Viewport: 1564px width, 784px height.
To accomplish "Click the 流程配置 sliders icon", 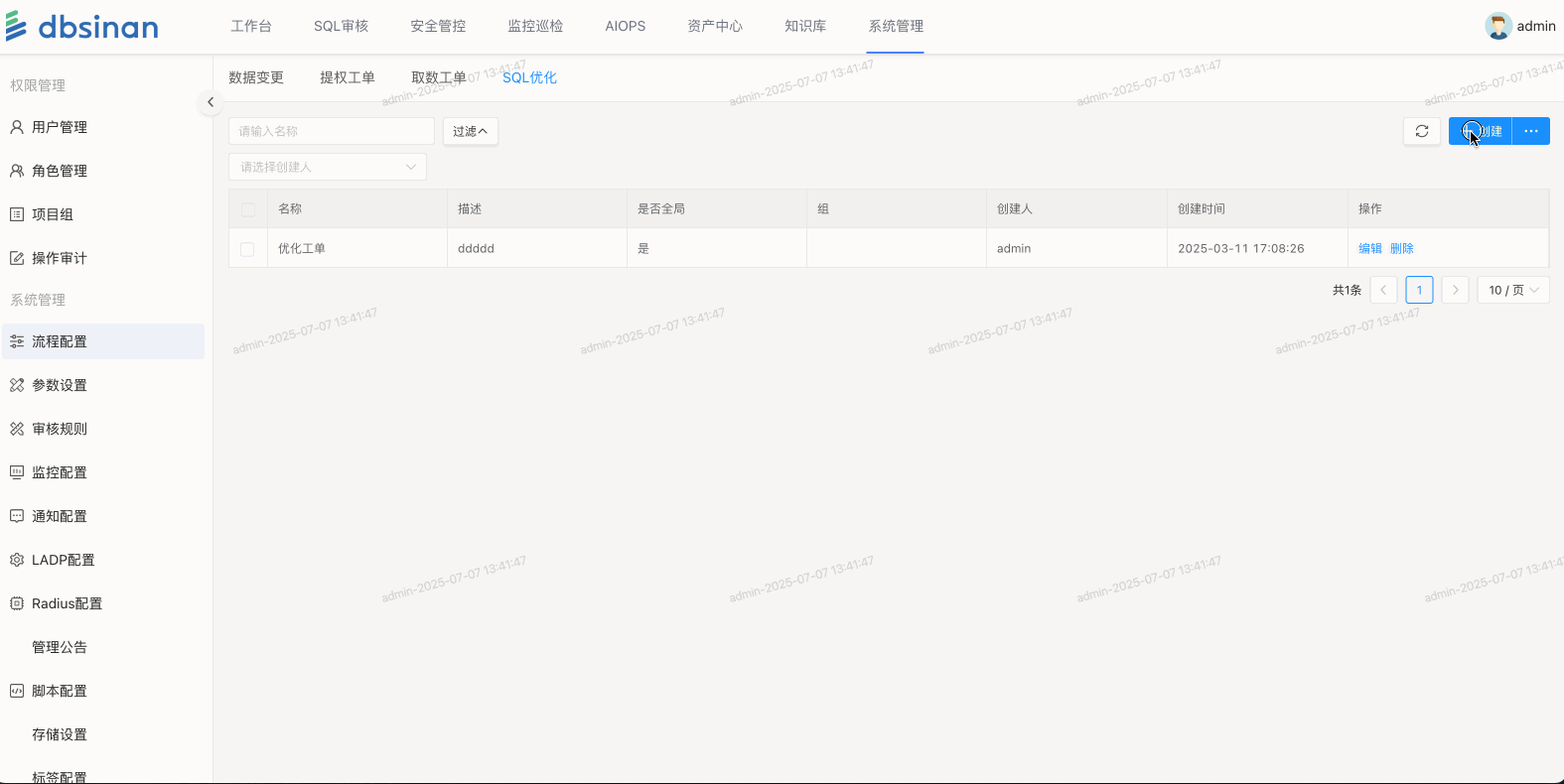I will pos(17,341).
